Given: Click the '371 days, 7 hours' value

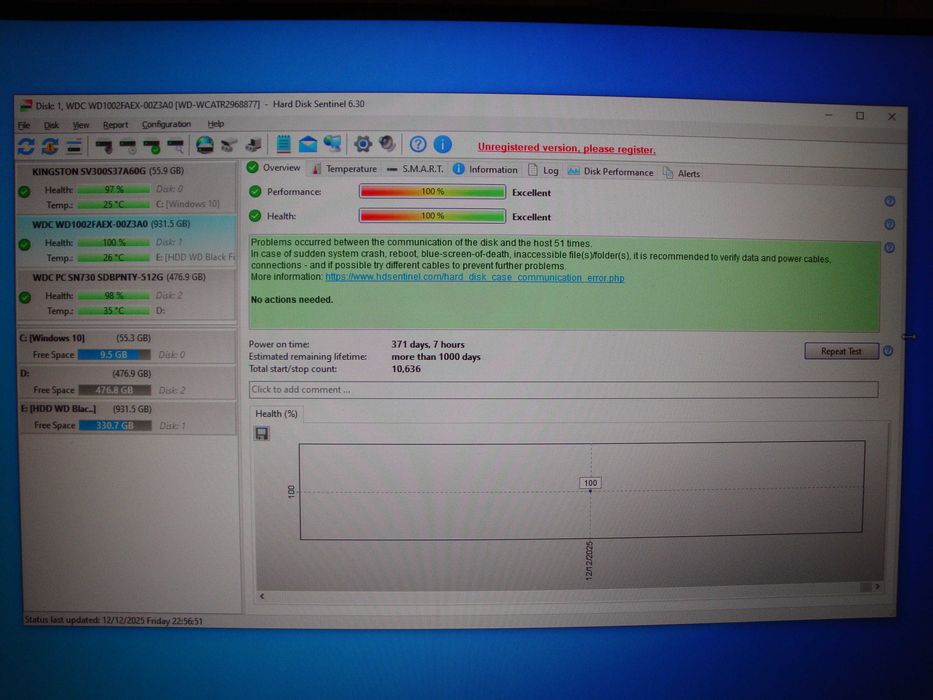Looking at the screenshot, I should (428, 345).
